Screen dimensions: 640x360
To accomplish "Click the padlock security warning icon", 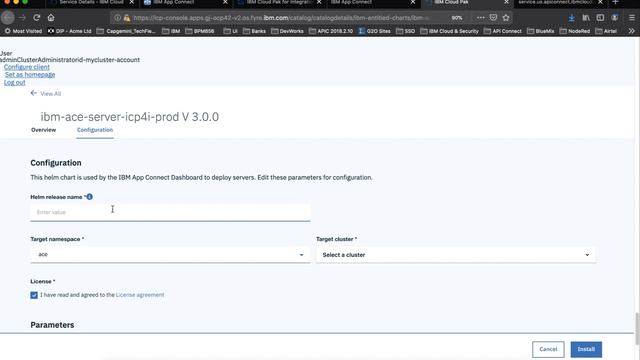I will (x=127, y=18).
